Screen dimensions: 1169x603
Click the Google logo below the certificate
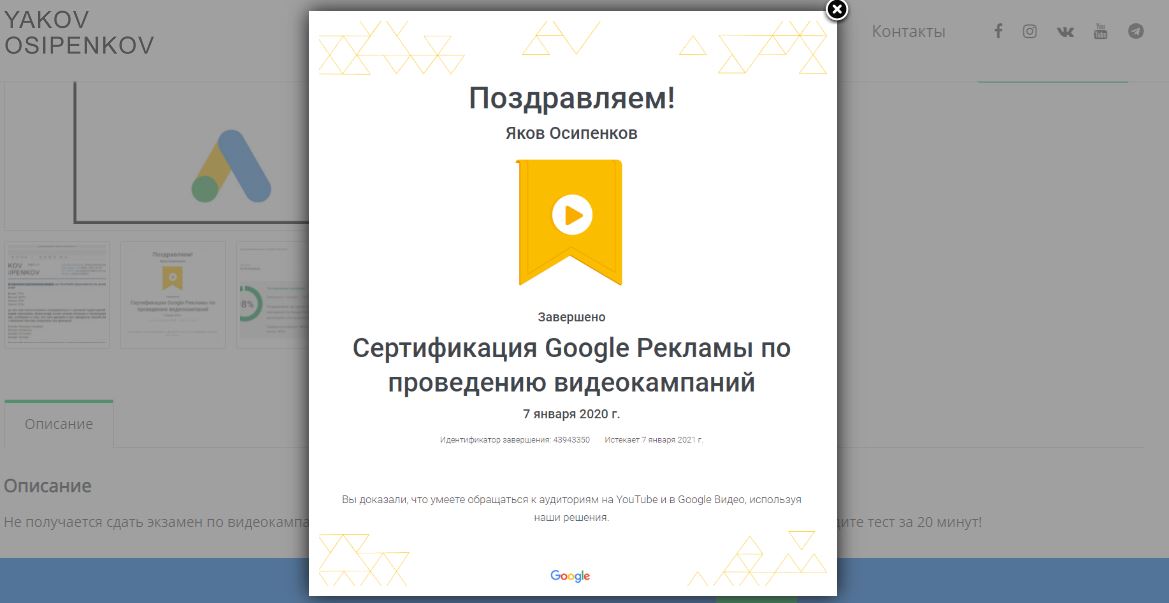coord(569,575)
